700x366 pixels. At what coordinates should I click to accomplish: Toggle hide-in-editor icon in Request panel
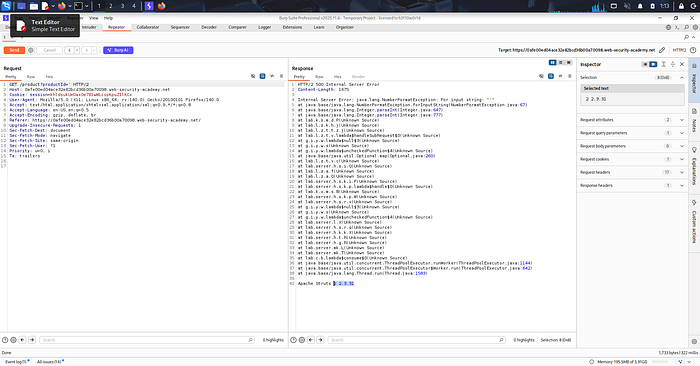click(x=253, y=76)
